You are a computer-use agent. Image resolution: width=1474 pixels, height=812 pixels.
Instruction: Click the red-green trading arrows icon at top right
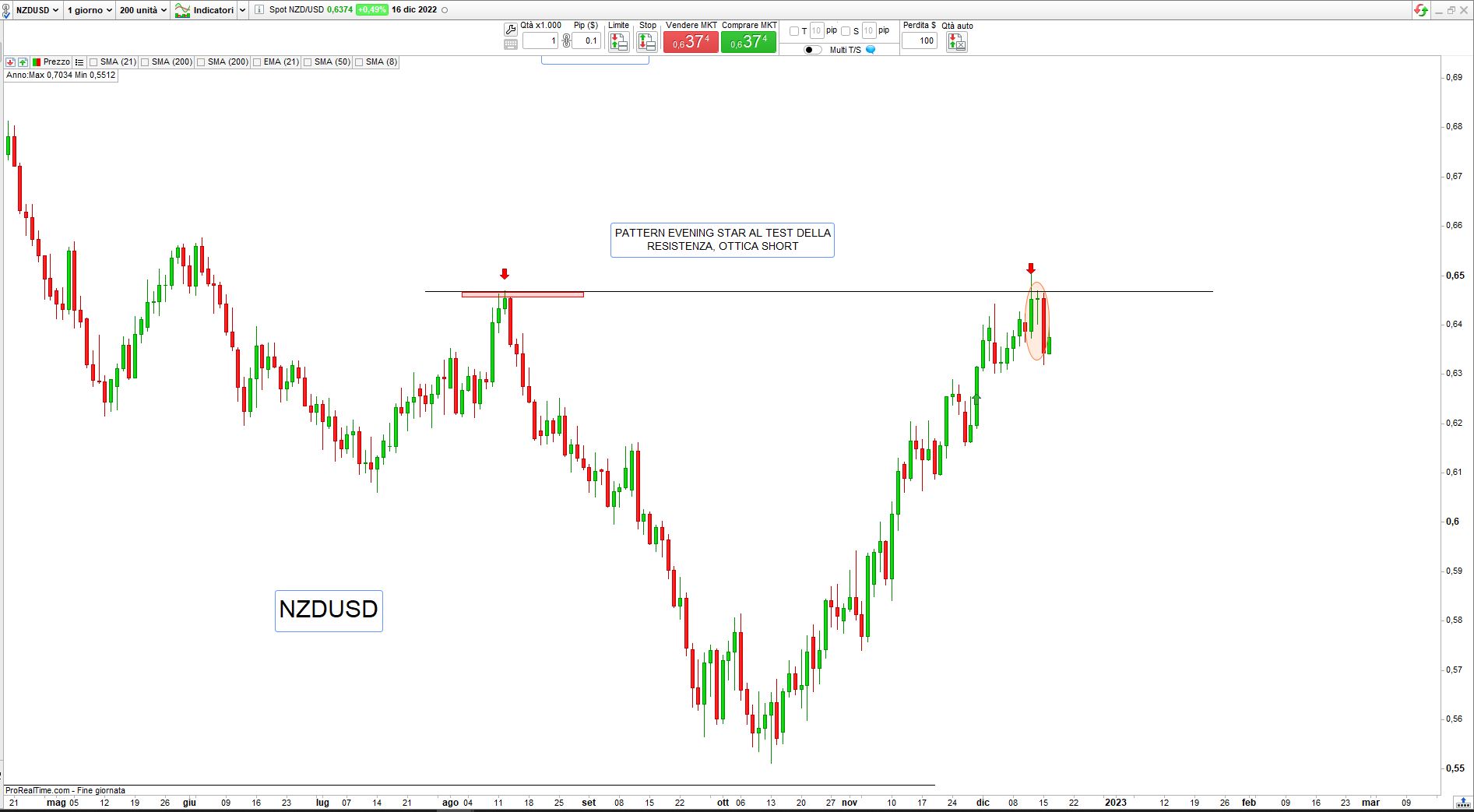pyautogui.click(x=1421, y=10)
